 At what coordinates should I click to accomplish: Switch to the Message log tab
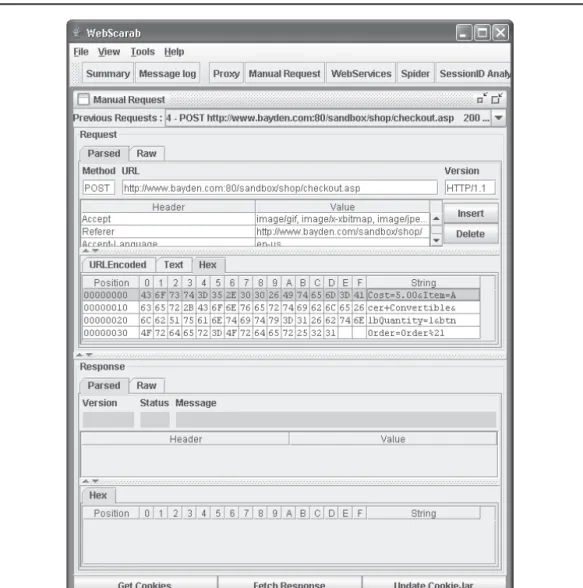tap(167, 74)
